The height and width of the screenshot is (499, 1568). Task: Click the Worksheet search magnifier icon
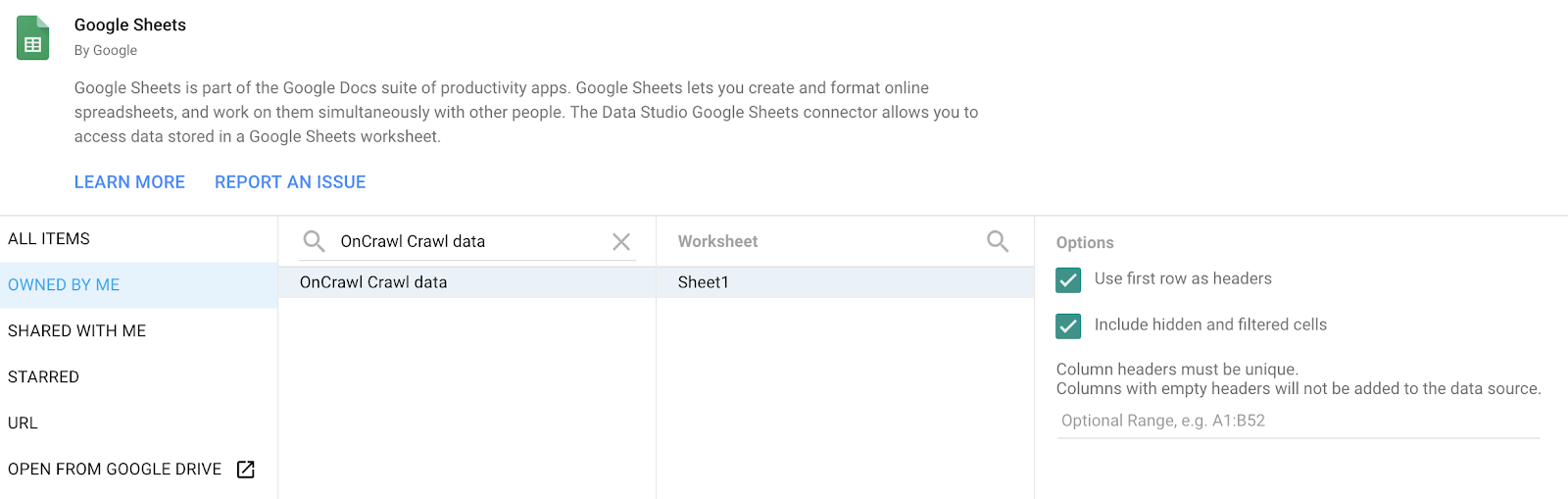coord(998,241)
